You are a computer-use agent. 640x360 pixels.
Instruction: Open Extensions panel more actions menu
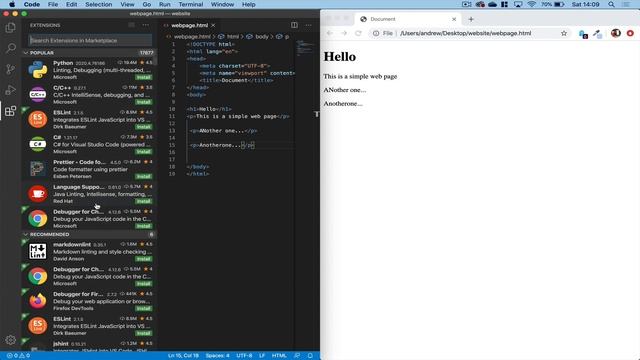145,25
